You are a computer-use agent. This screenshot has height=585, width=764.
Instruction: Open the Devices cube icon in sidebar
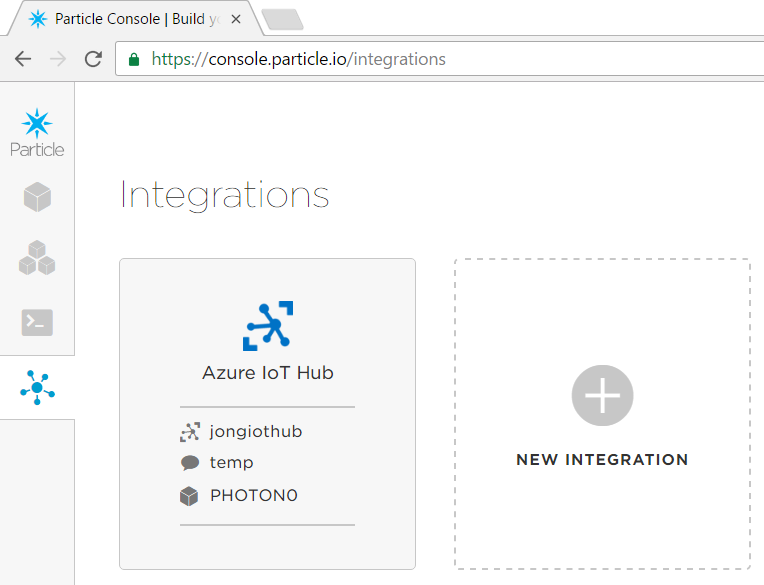point(37,197)
